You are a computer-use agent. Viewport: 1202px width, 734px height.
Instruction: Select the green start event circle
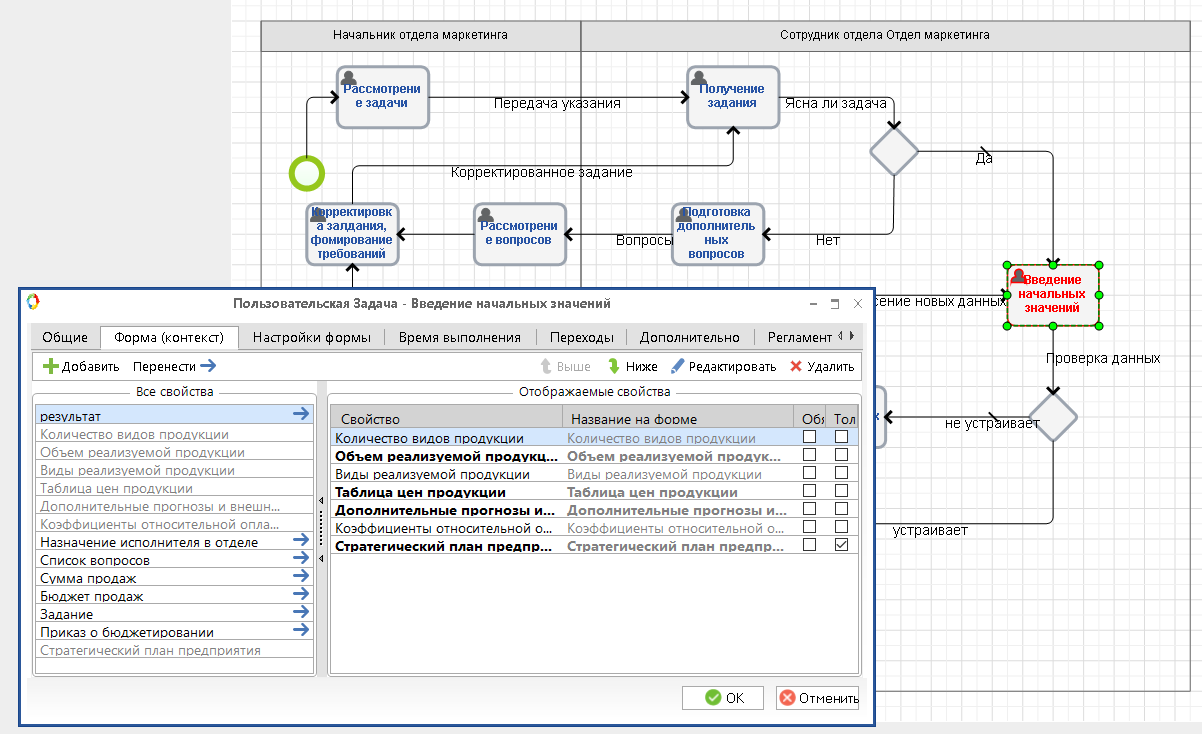click(x=307, y=173)
